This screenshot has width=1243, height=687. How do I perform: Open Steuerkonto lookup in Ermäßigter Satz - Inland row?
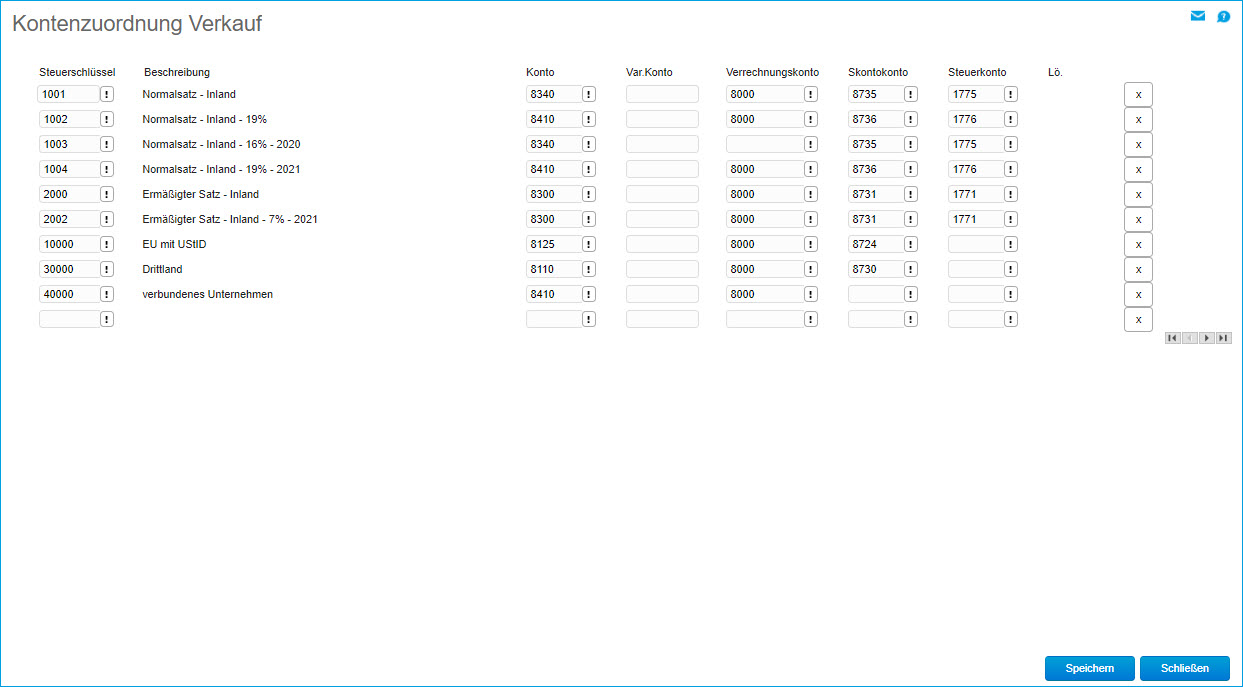[1011, 194]
